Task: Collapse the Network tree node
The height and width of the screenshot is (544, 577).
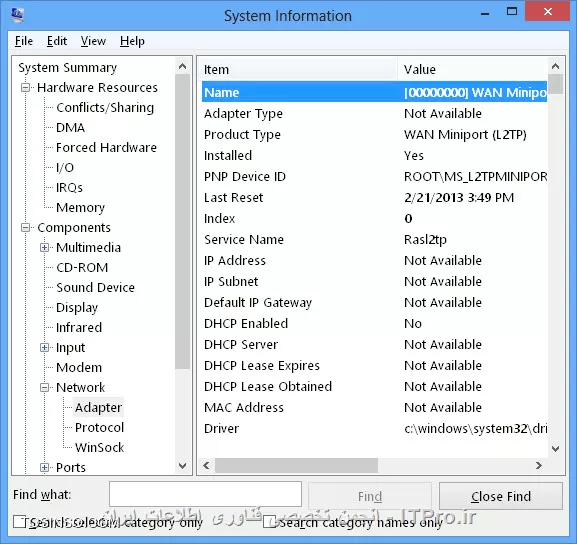Action: click(x=44, y=388)
